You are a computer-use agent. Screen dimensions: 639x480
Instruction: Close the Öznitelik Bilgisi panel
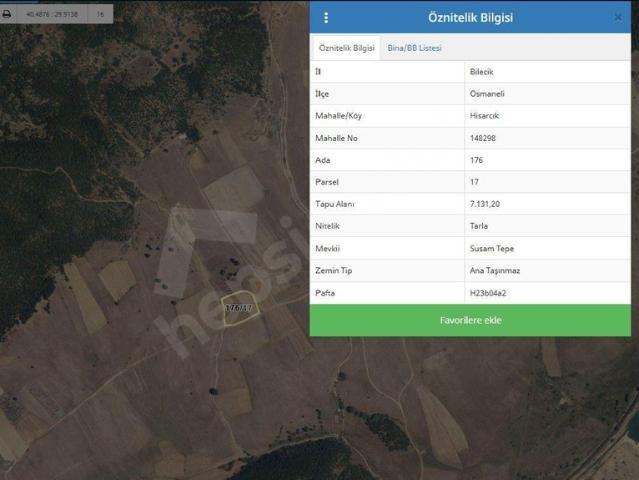click(618, 17)
